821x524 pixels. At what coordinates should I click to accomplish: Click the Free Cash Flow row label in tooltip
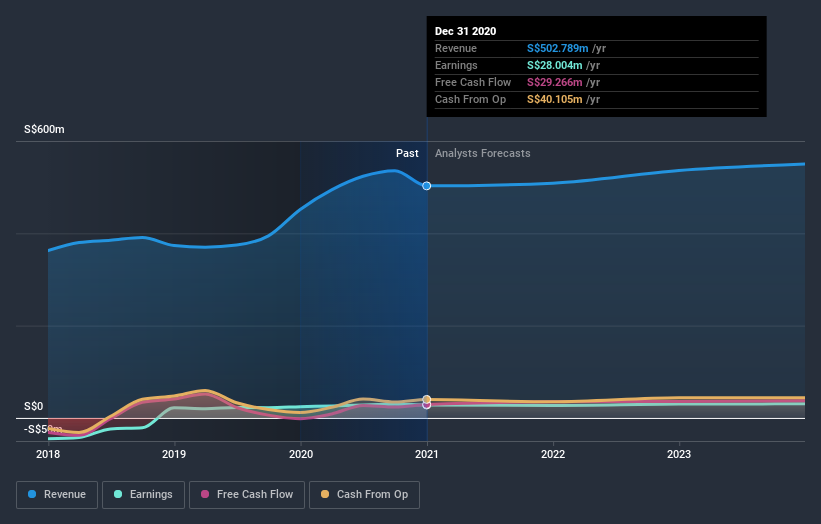click(x=473, y=82)
